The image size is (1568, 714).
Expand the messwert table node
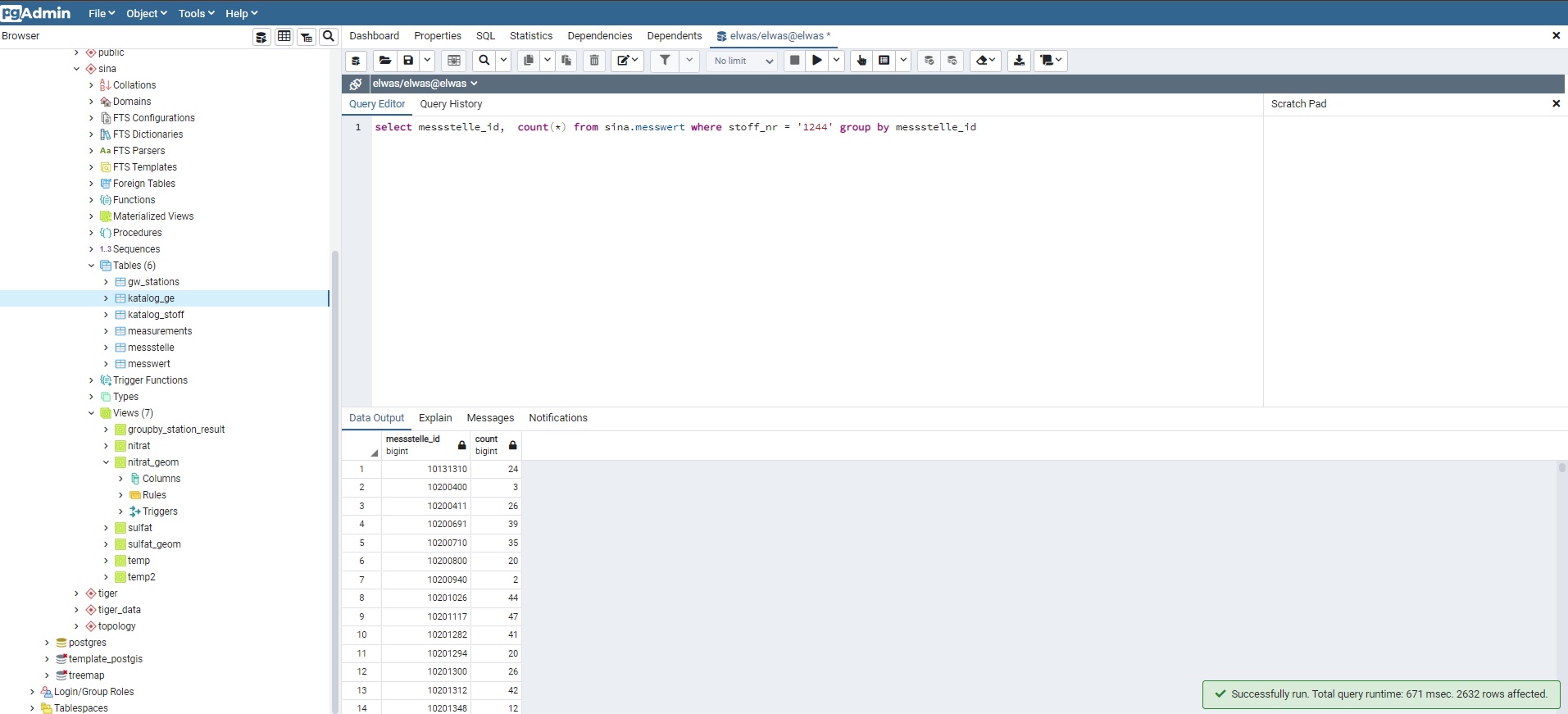[106, 364]
